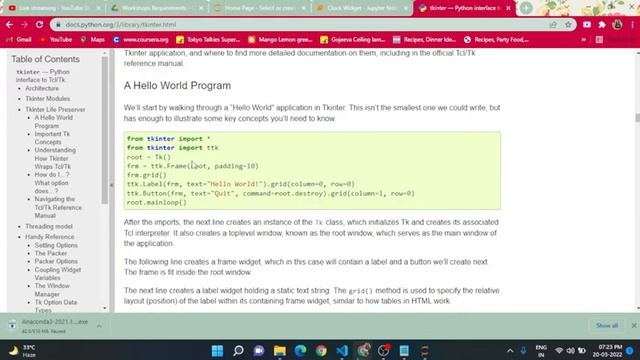The image size is (640, 360).
Task: Click the code line root.mainloop()
Action: tap(157, 202)
